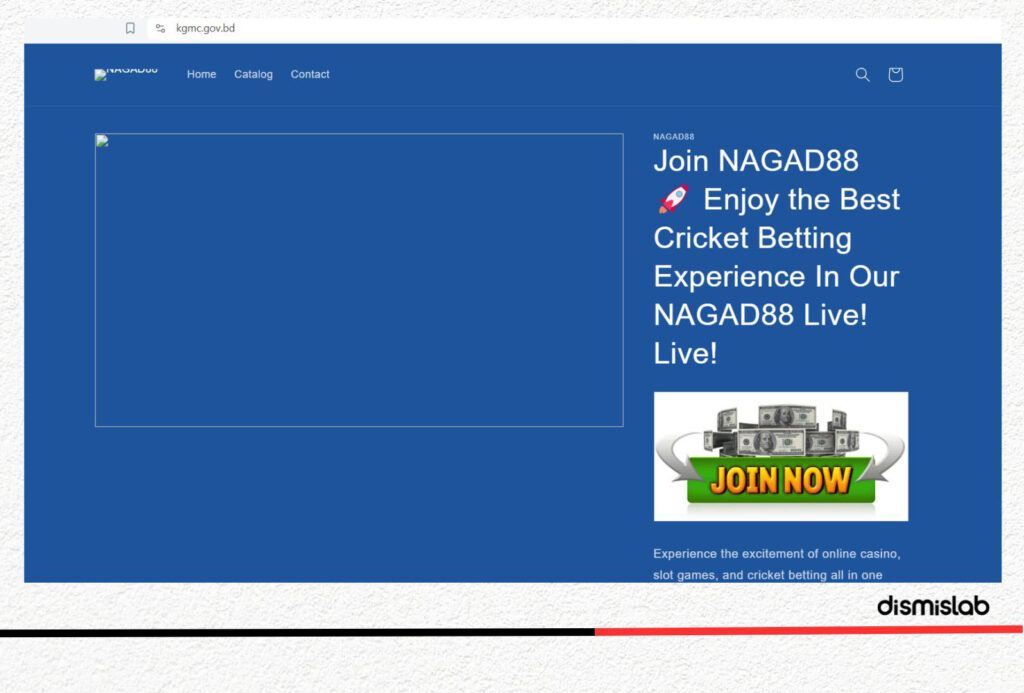
Task: Open site settings icon beside the URL
Action: [x=160, y=28]
